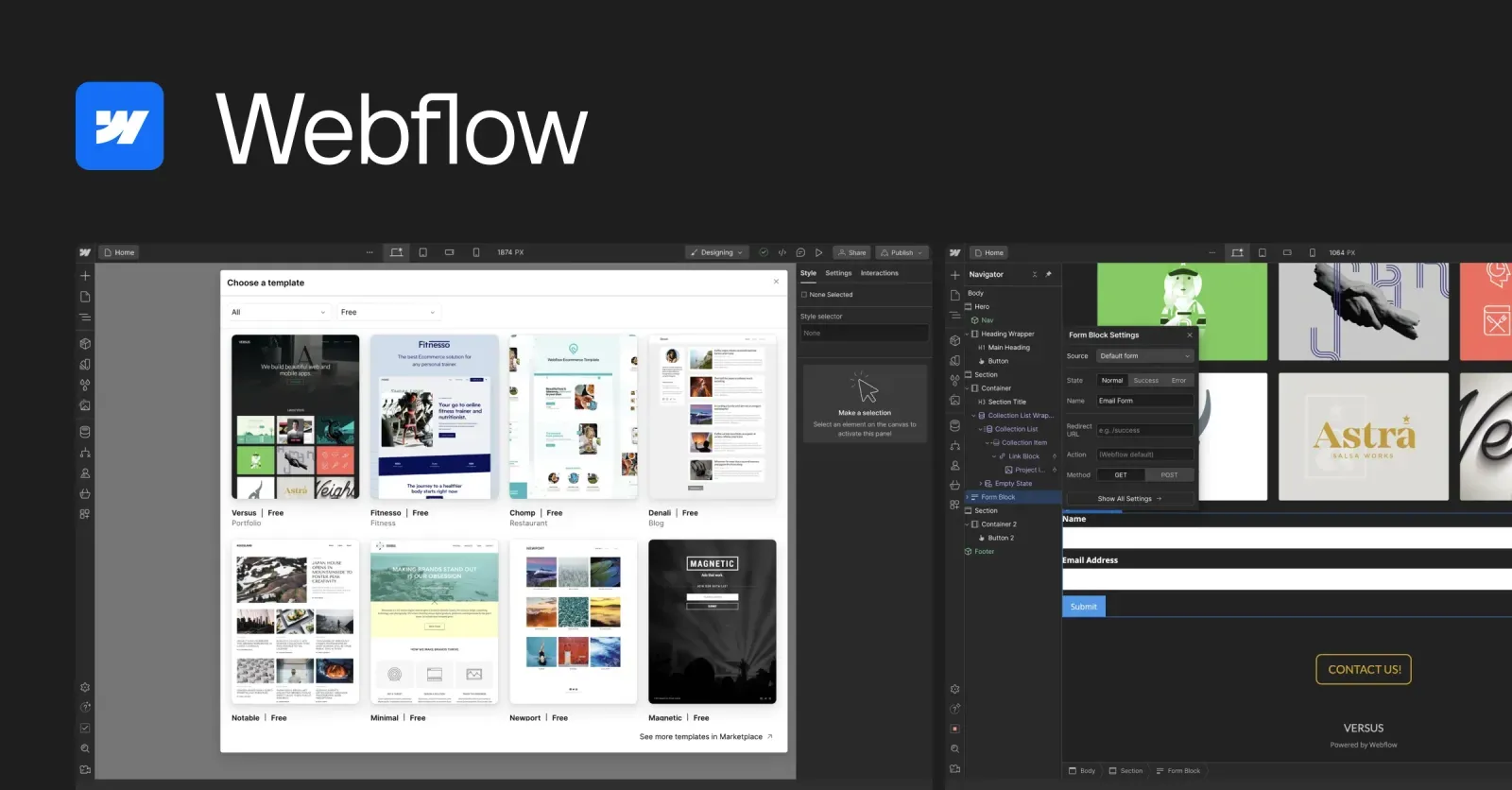Open the comments bubble icon in left toolbar

click(800, 252)
